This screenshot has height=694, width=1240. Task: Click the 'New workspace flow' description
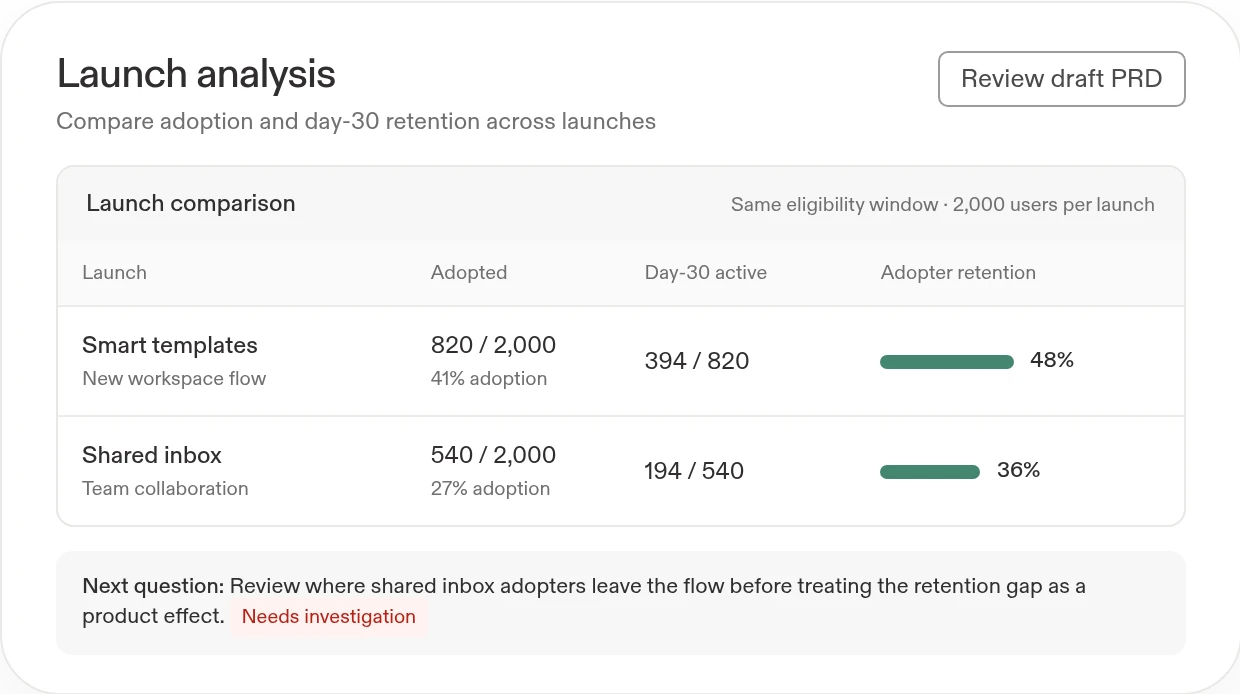174,379
